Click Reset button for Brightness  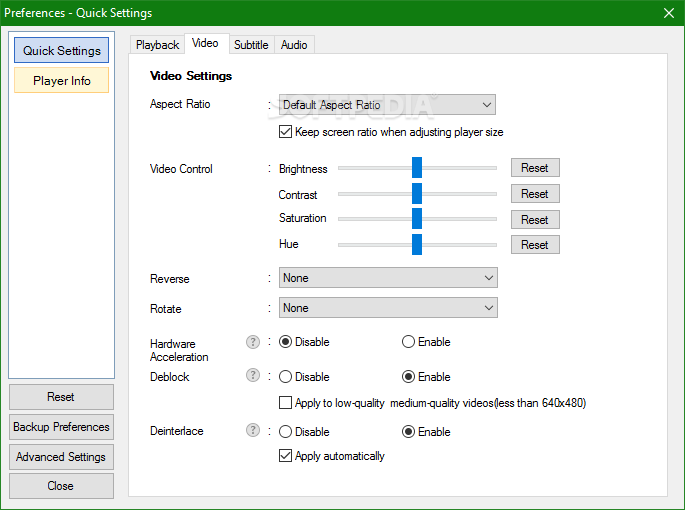[535, 168]
